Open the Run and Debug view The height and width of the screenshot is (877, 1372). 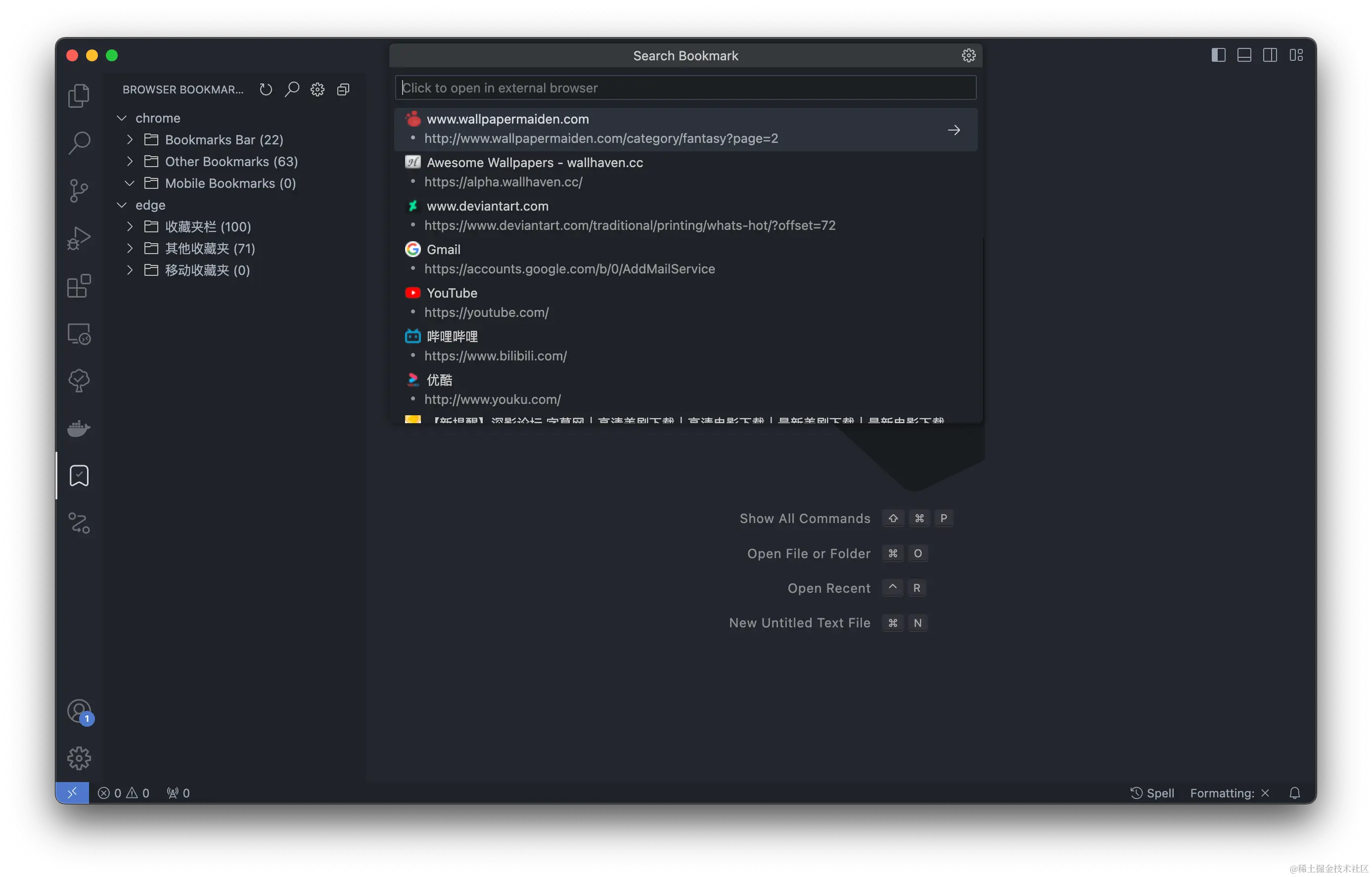click(79, 238)
